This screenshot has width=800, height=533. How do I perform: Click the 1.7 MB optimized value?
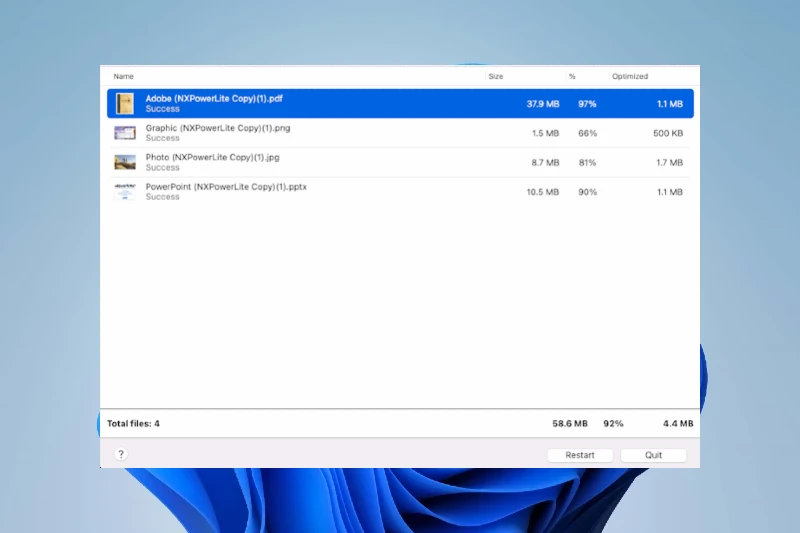click(x=669, y=163)
